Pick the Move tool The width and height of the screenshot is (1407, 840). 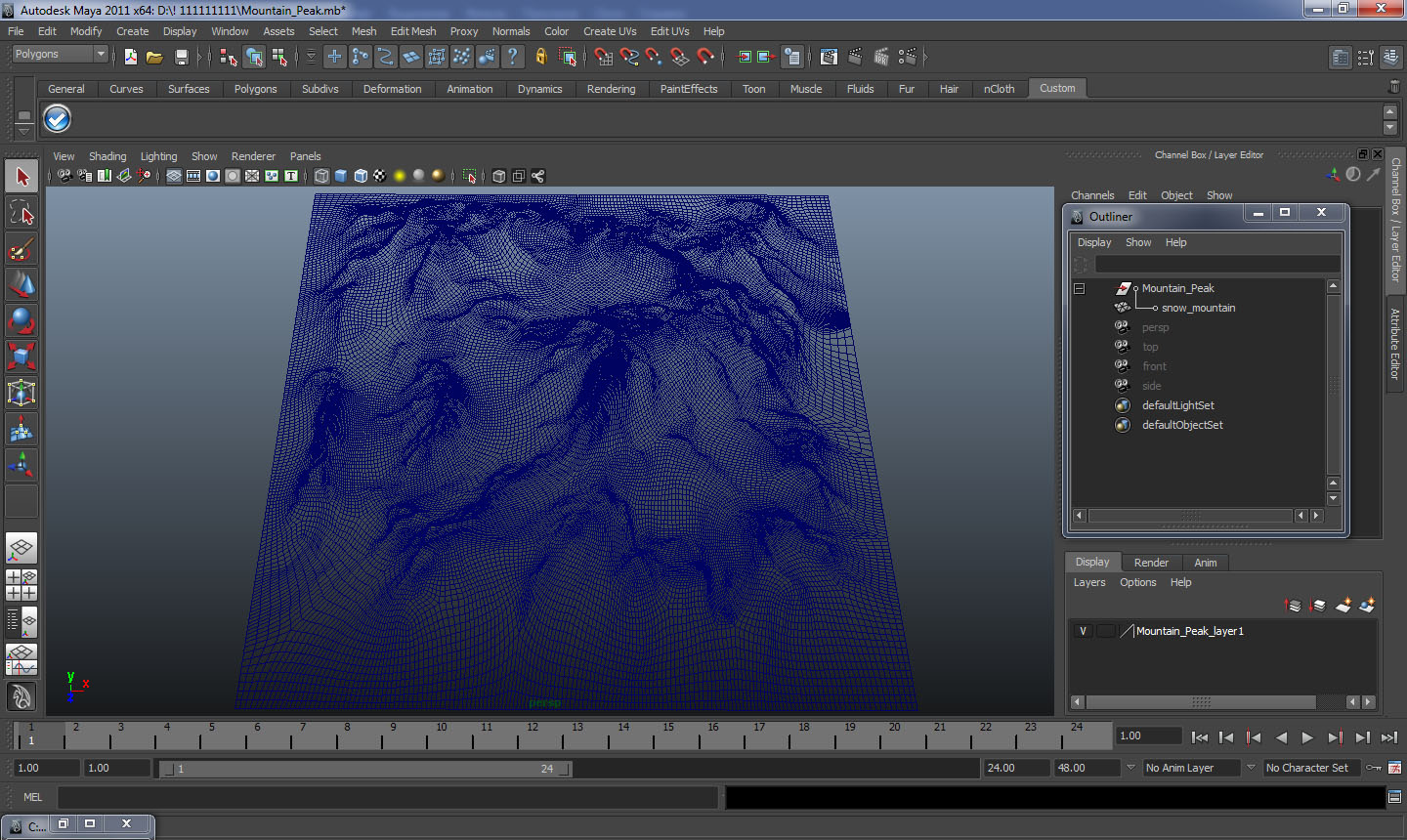21,284
